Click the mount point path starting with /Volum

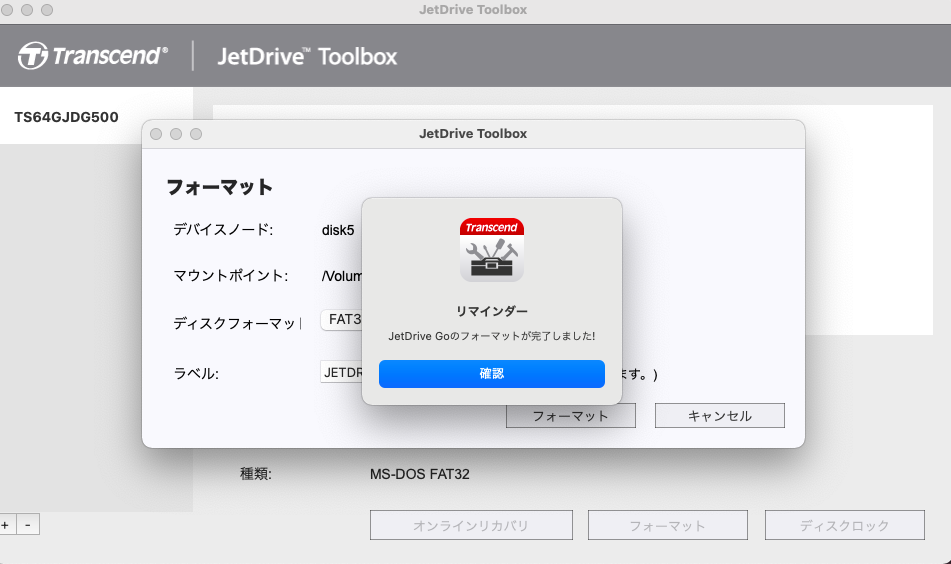[341, 277]
